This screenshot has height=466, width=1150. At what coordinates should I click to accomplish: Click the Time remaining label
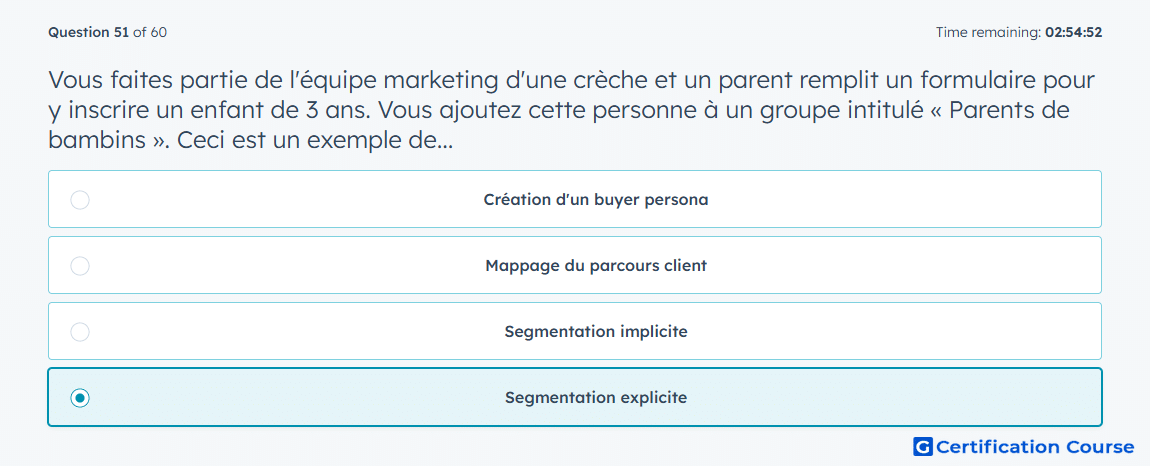point(988,32)
